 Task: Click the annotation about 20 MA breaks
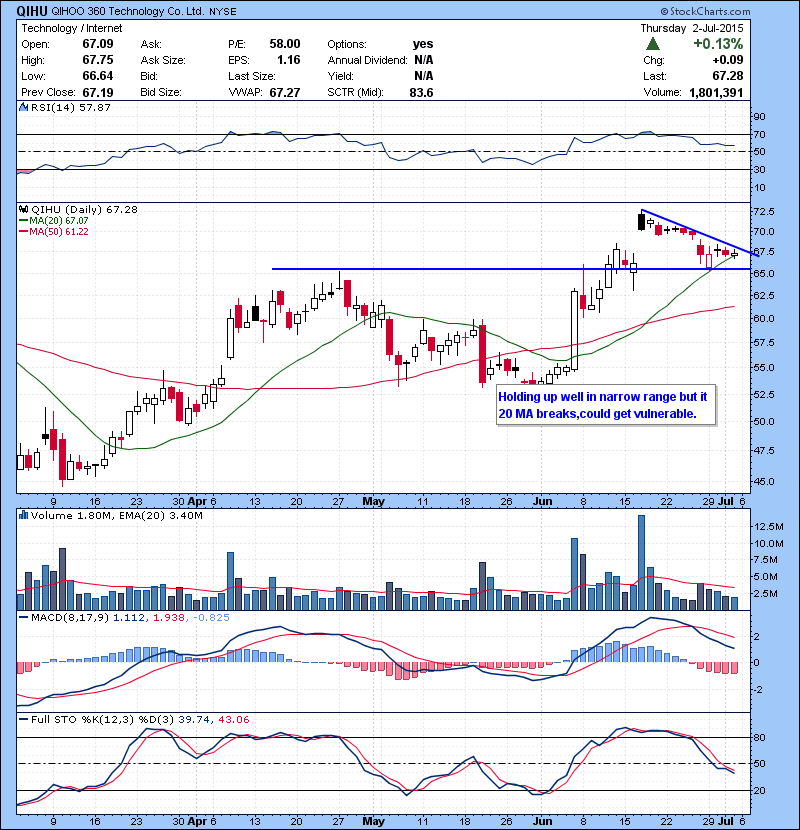point(606,405)
